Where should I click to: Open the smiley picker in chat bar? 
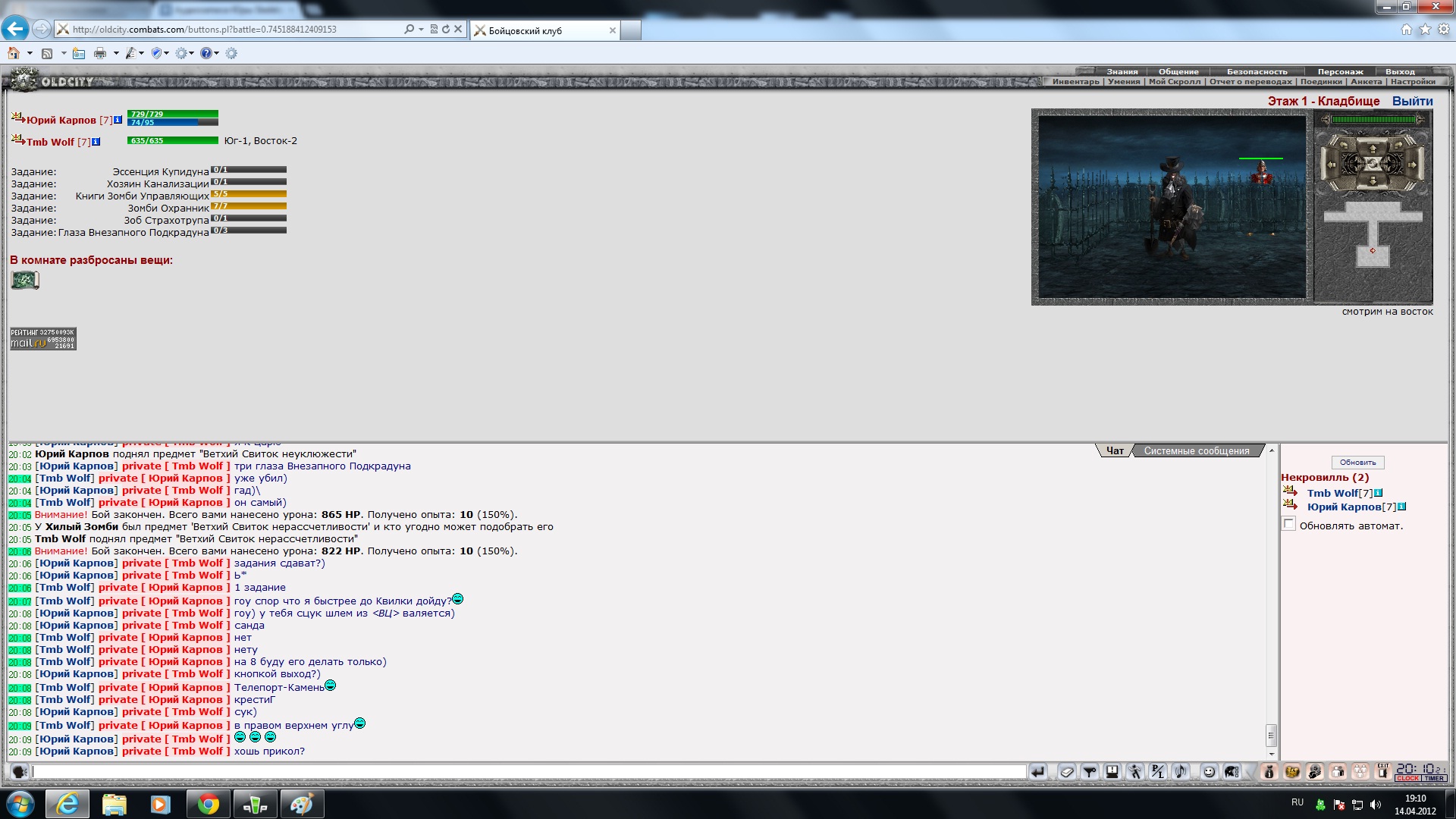(x=1210, y=772)
